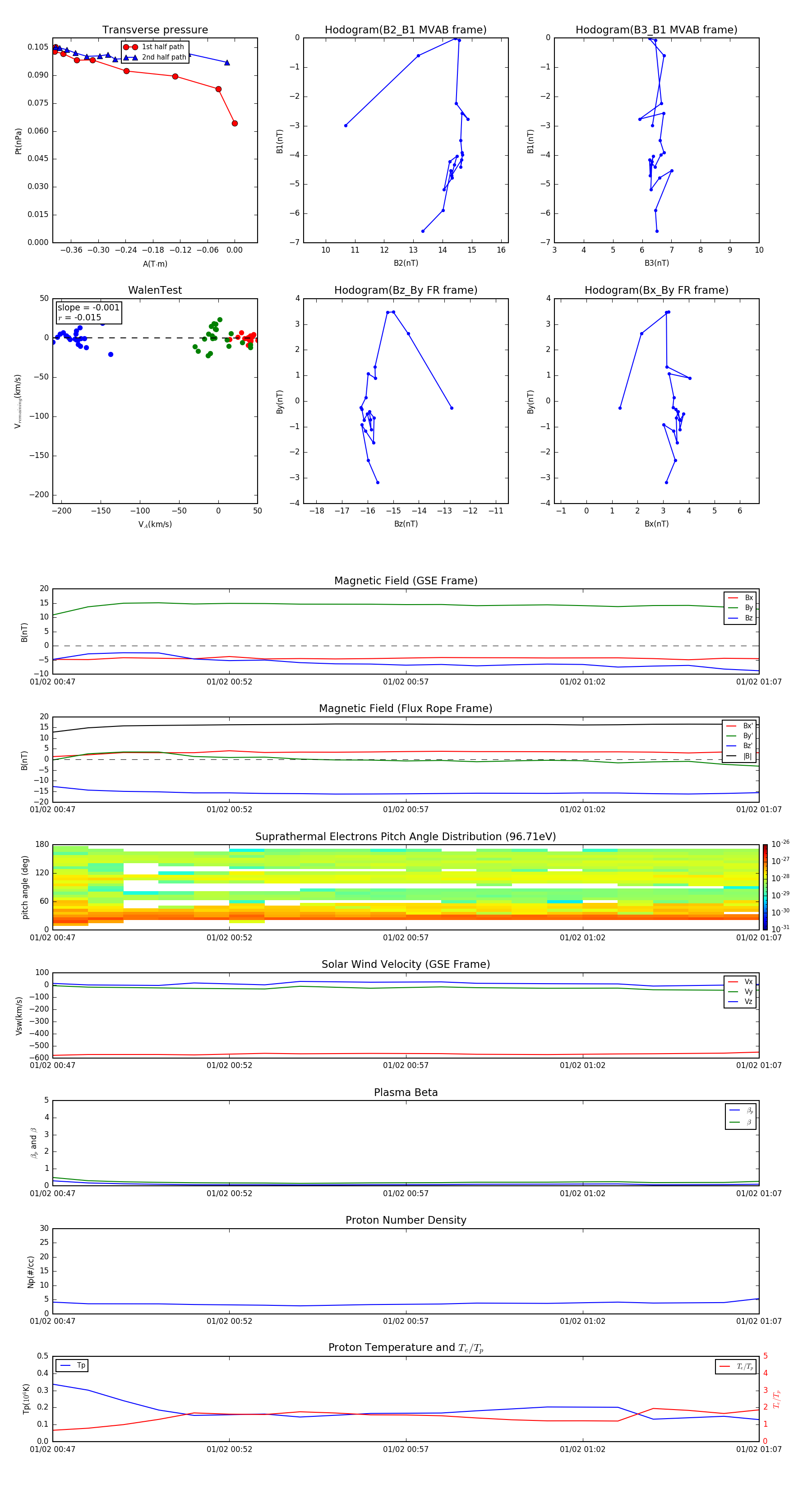
Task: Click the Suprathermal Electrons Pitch Angle Distribution title
Action: [x=406, y=837]
